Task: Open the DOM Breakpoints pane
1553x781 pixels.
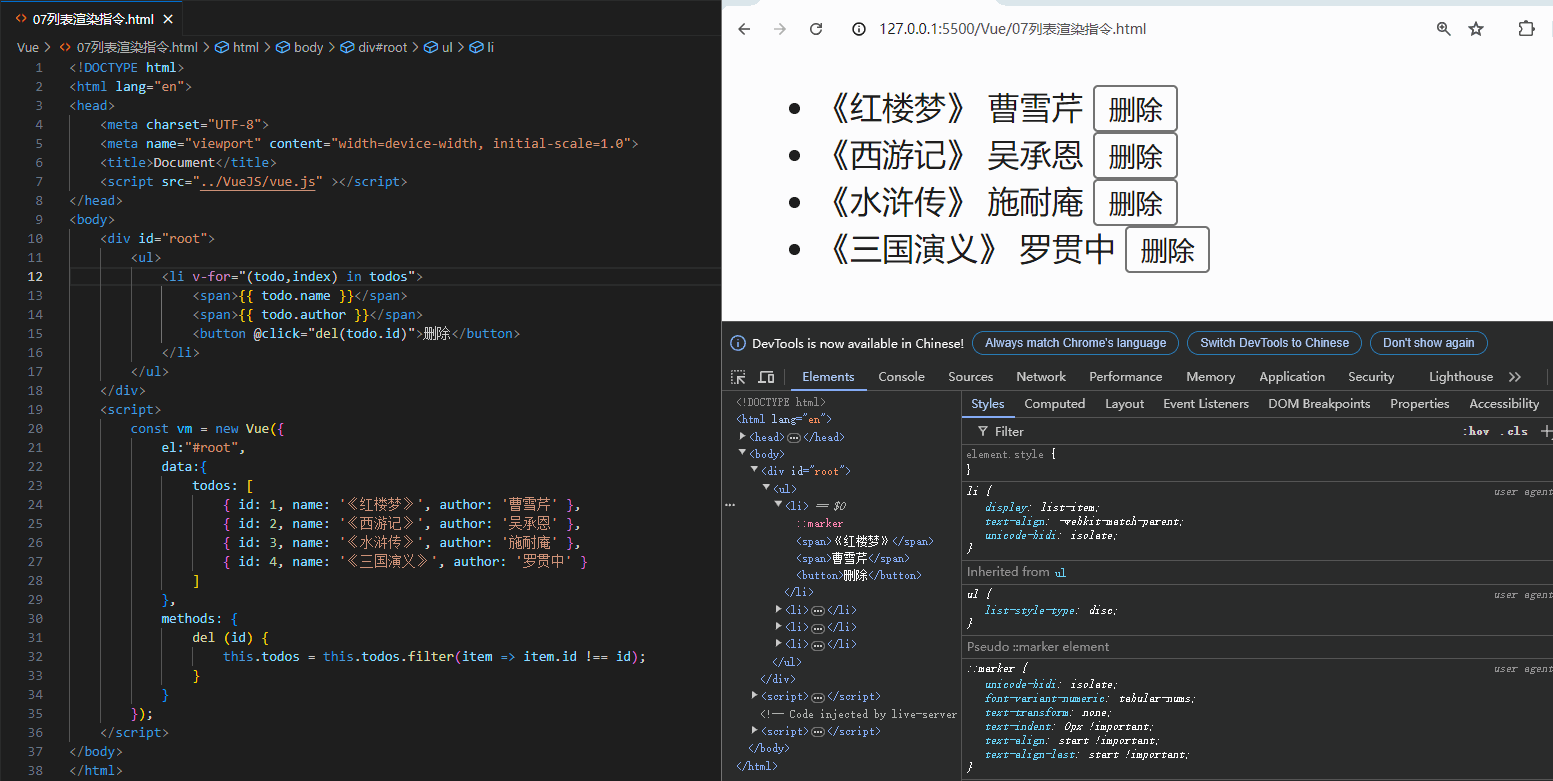Action: click(x=1319, y=404)
